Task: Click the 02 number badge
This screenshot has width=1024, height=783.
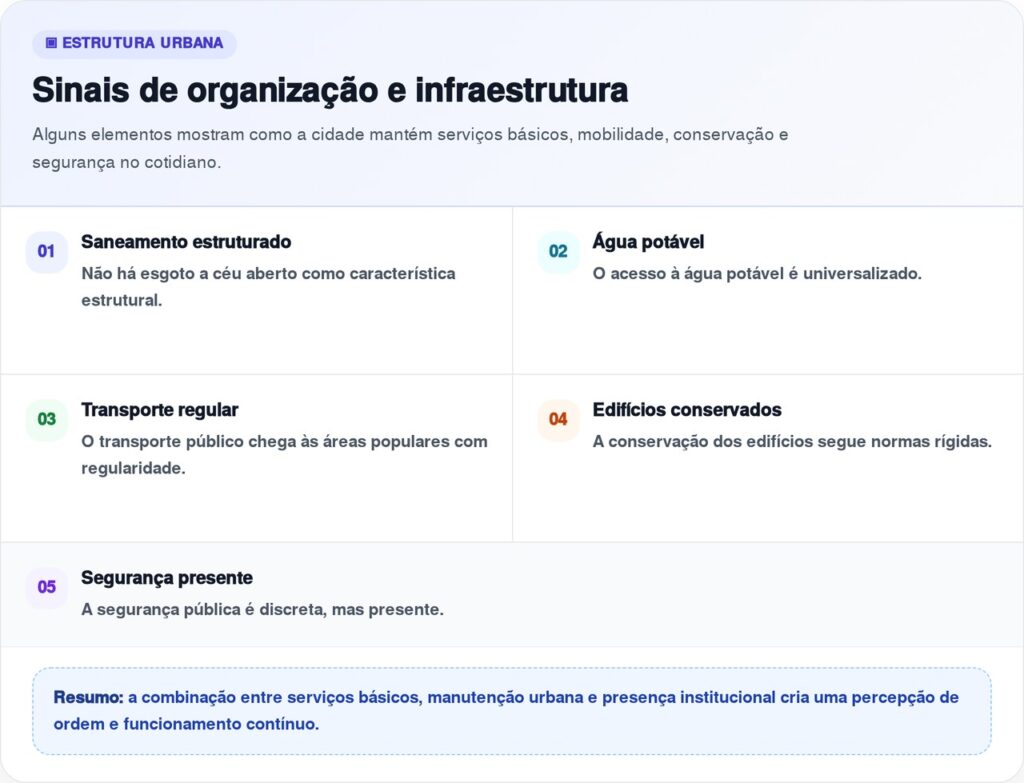Action: coord(558,252)
